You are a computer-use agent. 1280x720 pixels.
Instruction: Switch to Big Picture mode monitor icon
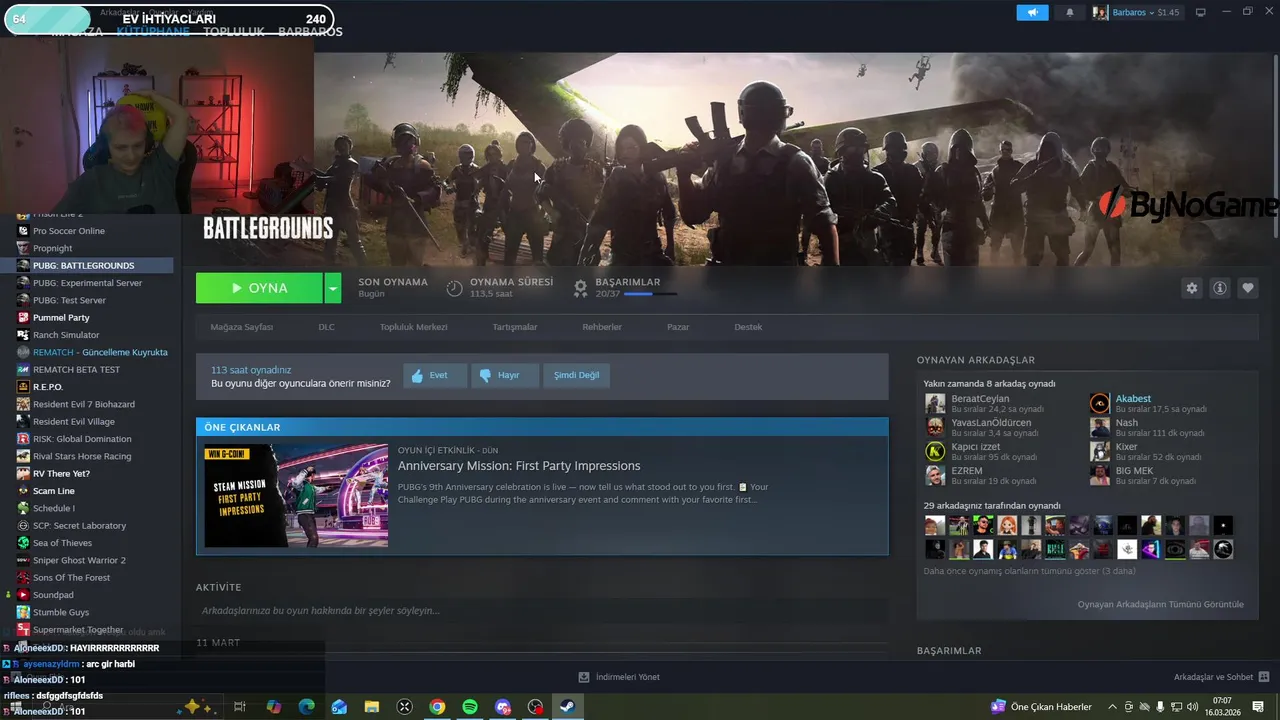point(1201,12)
